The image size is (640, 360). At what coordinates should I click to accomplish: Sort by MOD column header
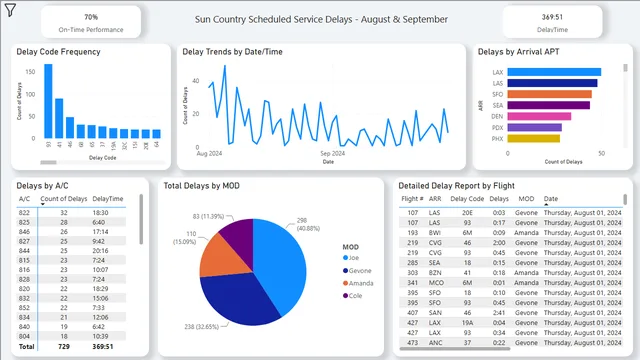(526, 199)
